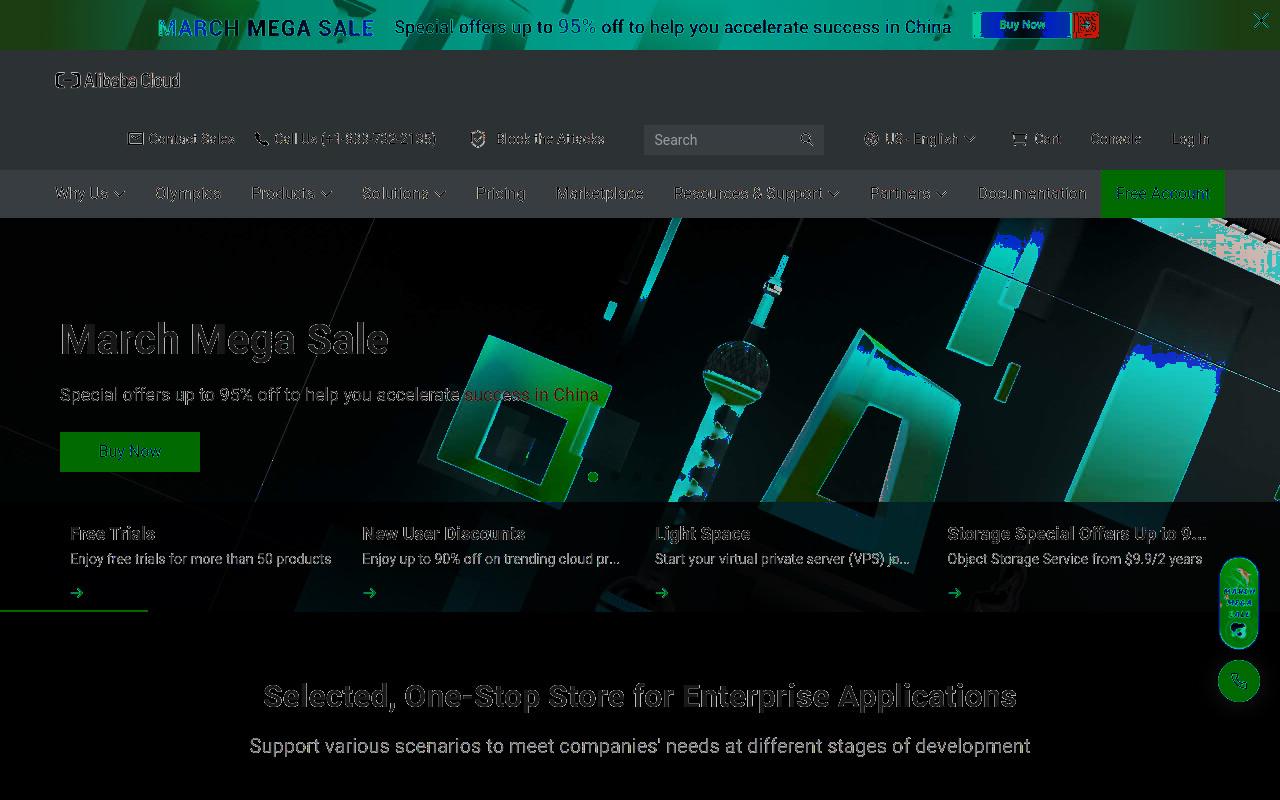Click "Support various scenarios to meet companies' needs" text

pyautogui.click(x=640, y=746)
